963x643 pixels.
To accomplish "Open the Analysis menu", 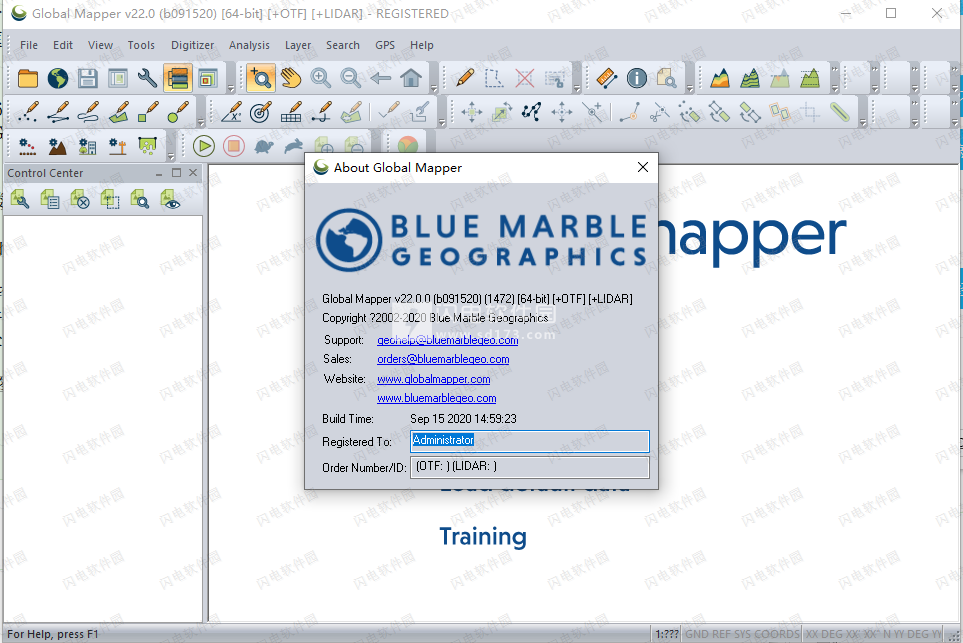I will (249, 45).
